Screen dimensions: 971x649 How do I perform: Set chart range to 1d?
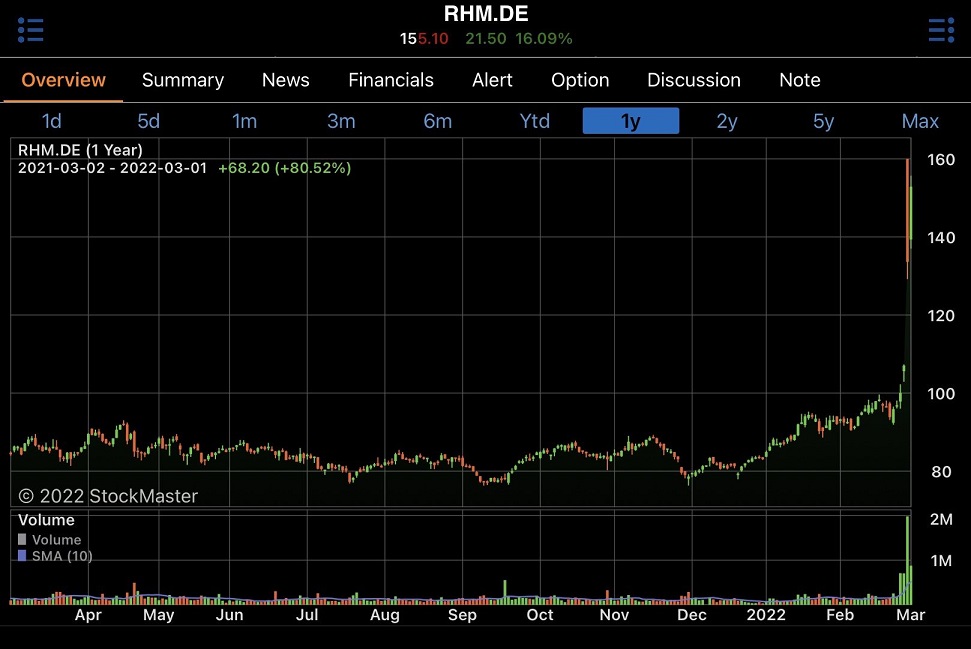(x=51, y=121)
